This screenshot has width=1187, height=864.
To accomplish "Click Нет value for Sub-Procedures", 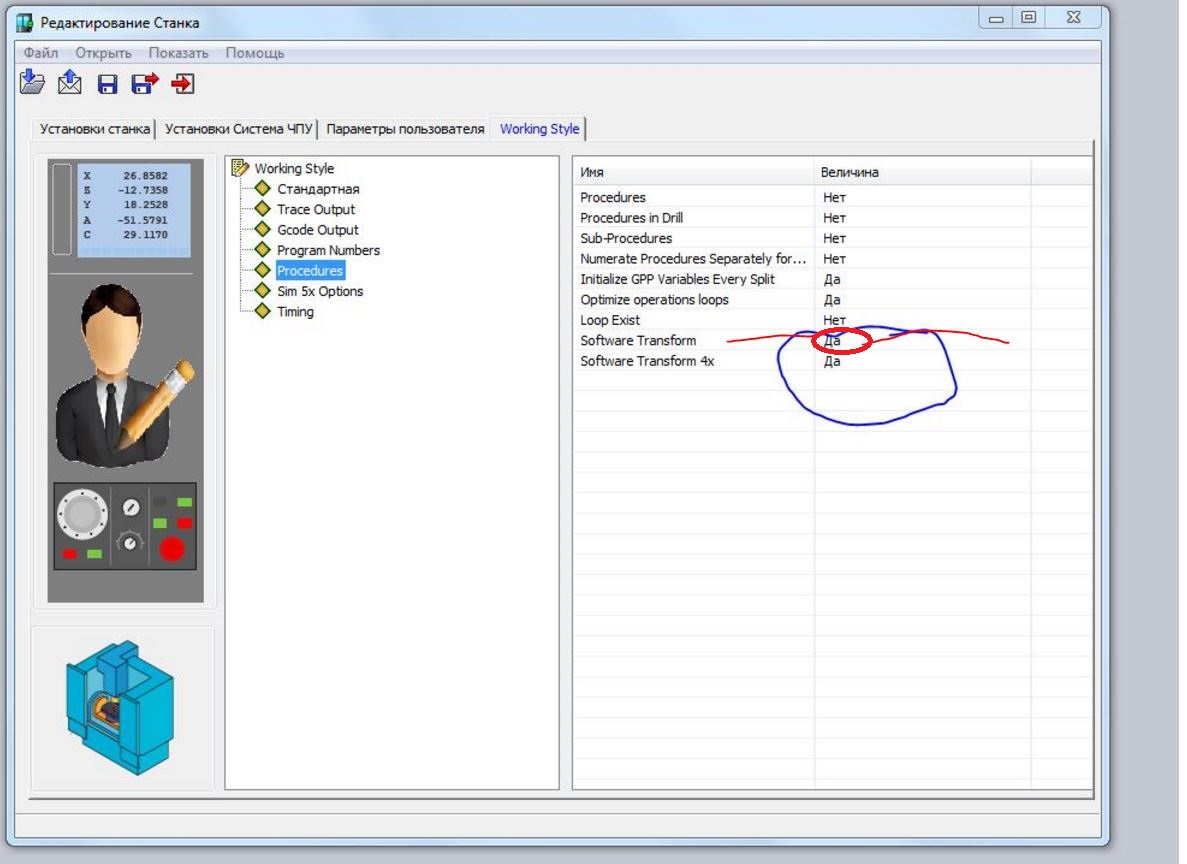I will tap(834, 238).
